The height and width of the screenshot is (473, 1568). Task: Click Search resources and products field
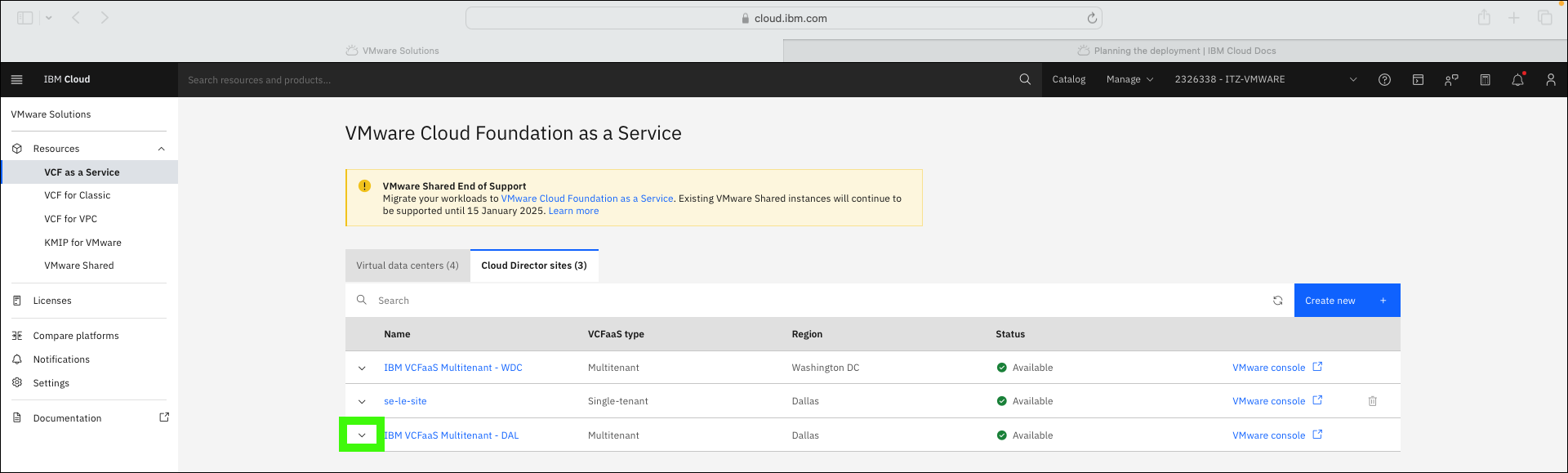600,80
